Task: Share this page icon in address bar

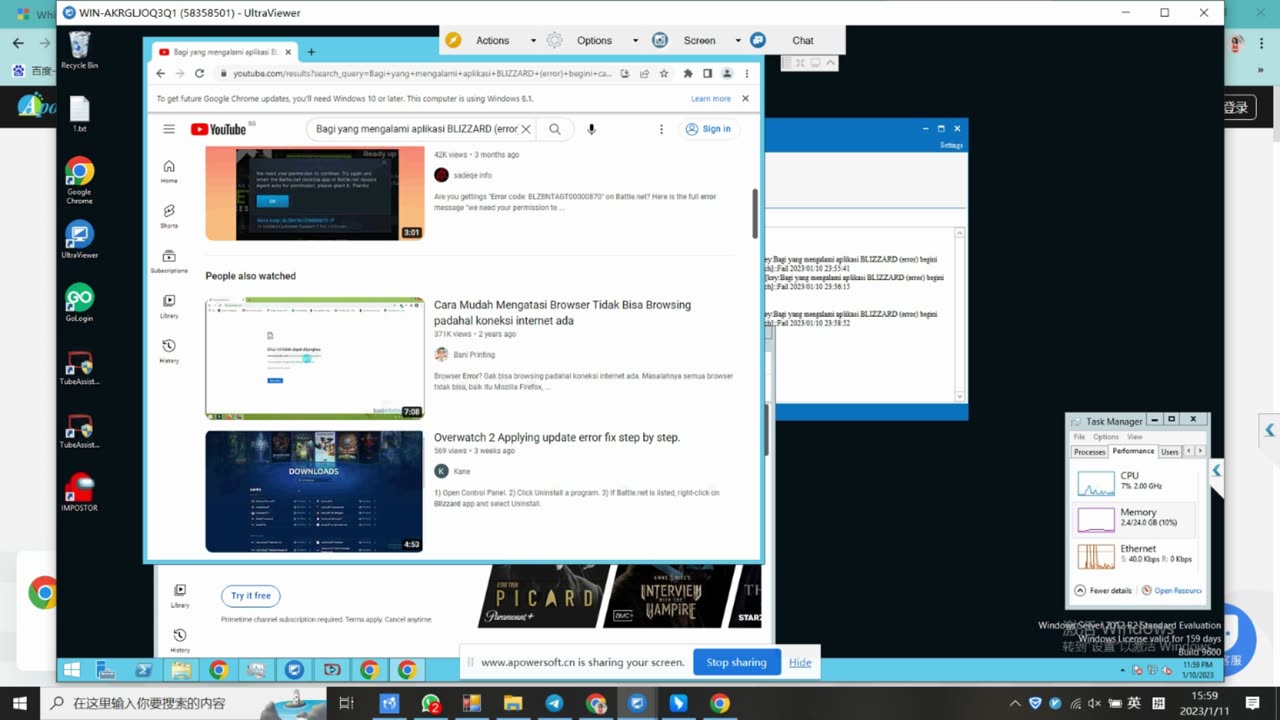Action: [x=644, y=73]
